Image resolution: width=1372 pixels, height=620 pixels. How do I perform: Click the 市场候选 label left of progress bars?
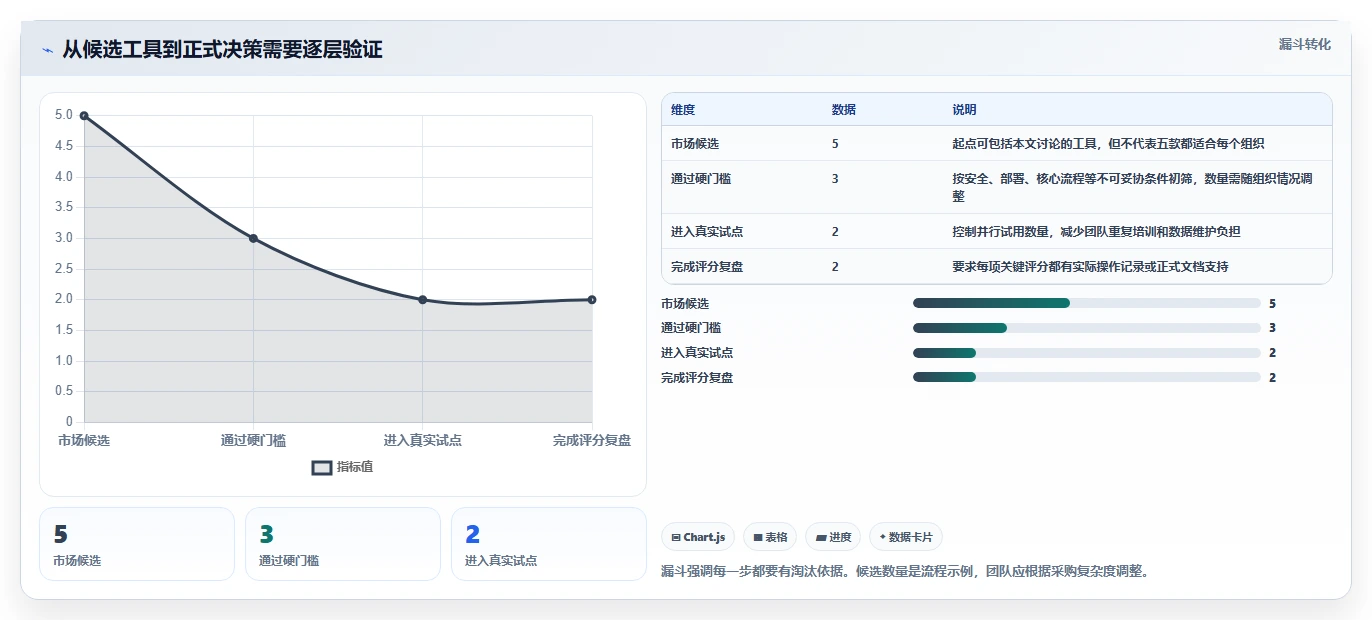tap(685, 303)
